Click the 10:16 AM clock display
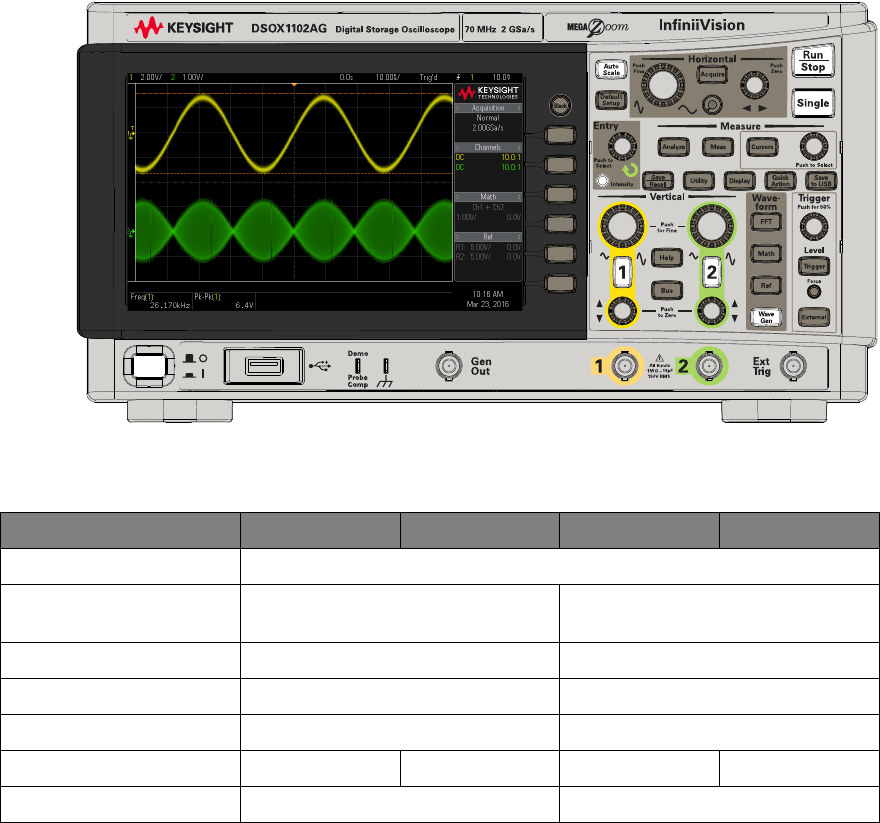This screenshot has height=823, width=880. point(488,294)
